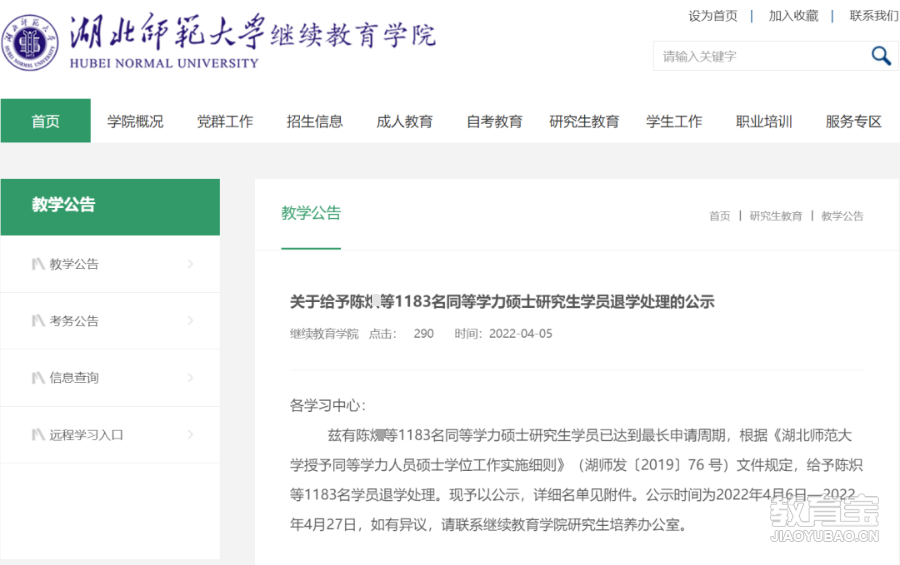The image size is (900, 565).
Task: Open the 服务专区 menu item
Action: (854, 121)
